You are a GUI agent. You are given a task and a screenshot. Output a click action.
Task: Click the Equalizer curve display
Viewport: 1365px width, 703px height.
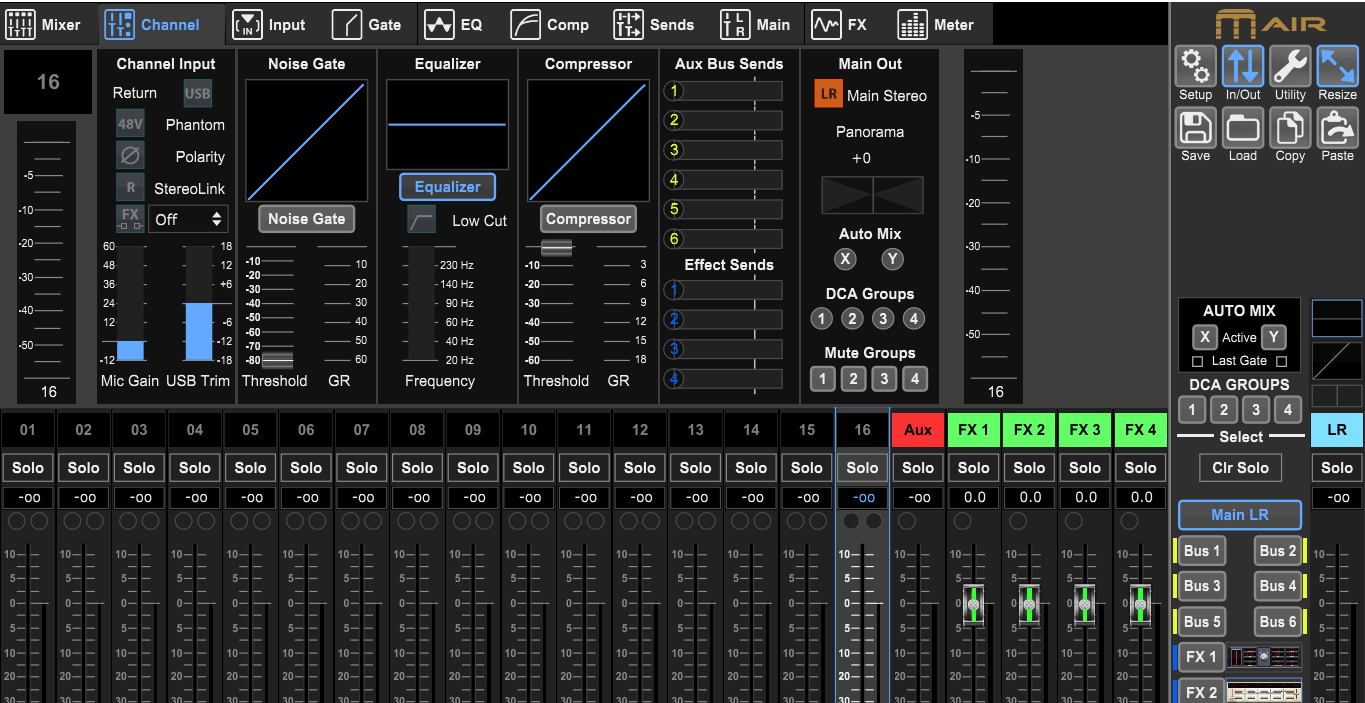447,125
